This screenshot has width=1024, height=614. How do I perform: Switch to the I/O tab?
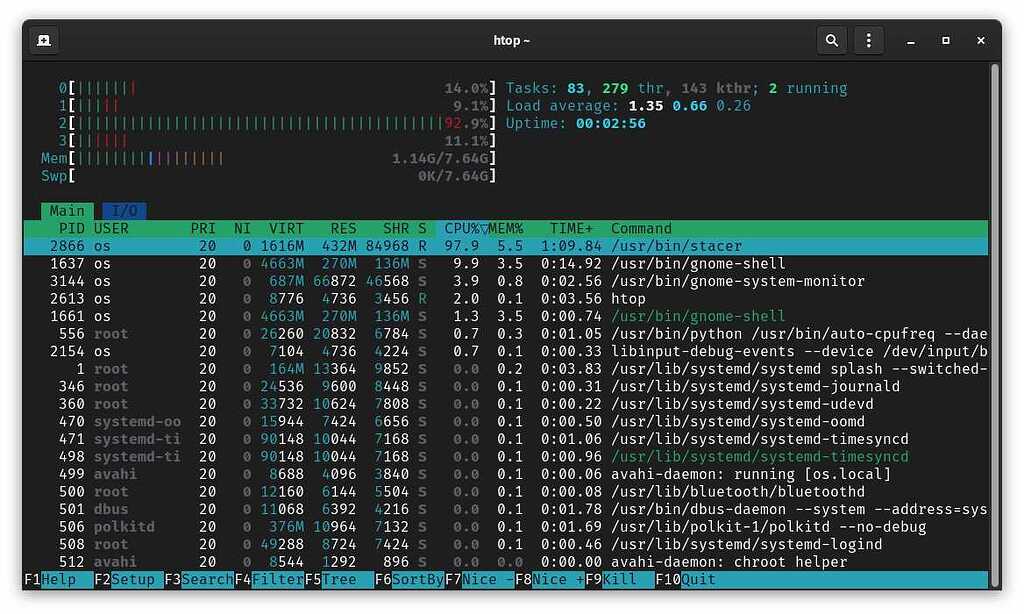124,210
